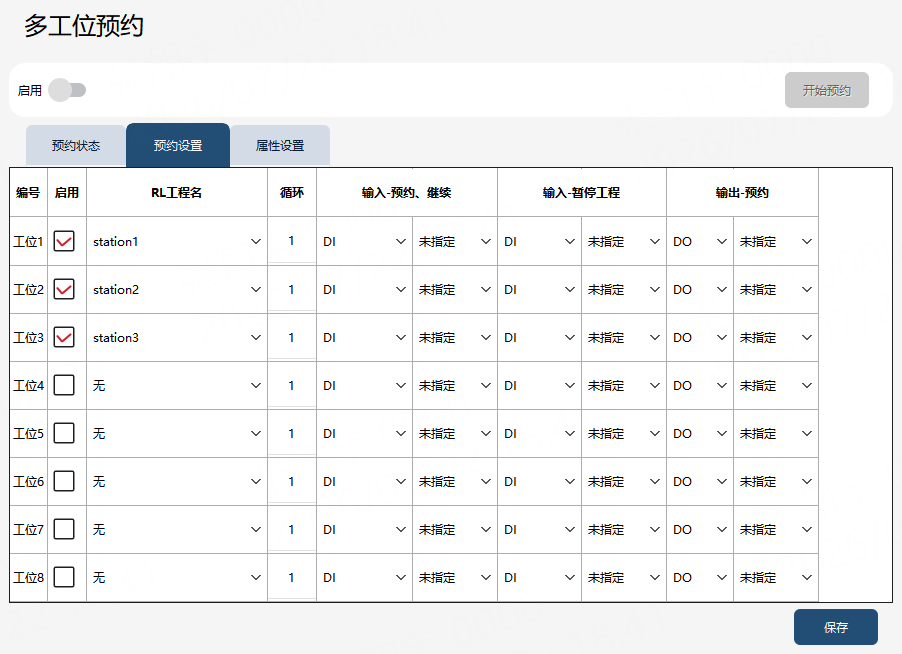Open 工位5 输出-预约 未指定 signal dropdown
The image size is (902, 654).
tap(775, 433)
